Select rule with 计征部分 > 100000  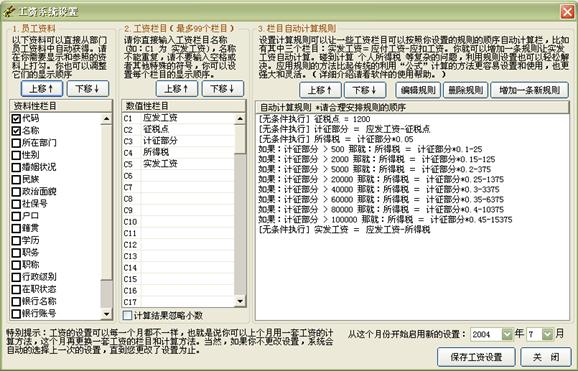(x=386, y=219)
